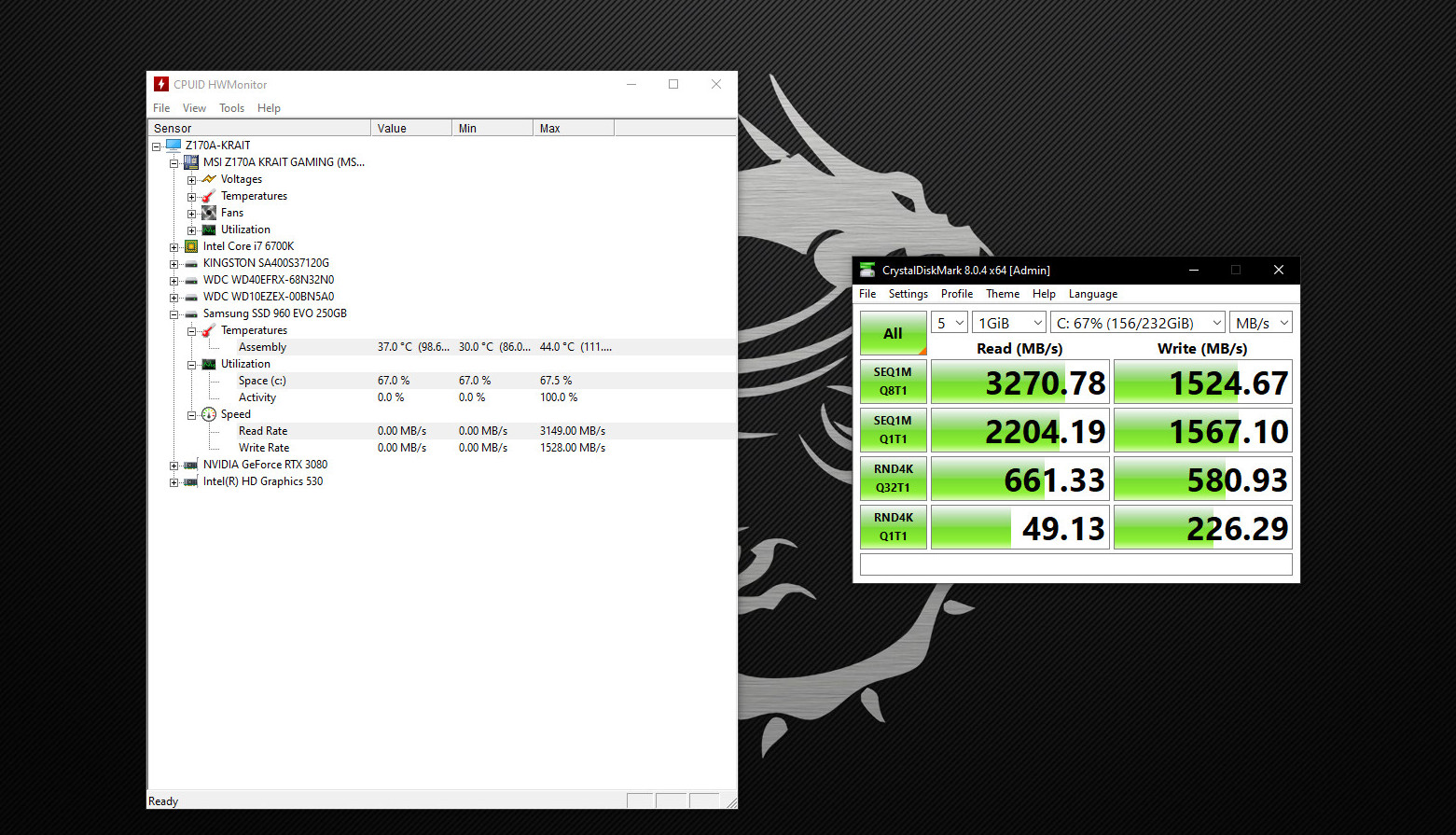Viewport: 1456px width, 835px height.
Task: Open CrystalDiskMark Profile menu
Action: click(x=957, y=294)
